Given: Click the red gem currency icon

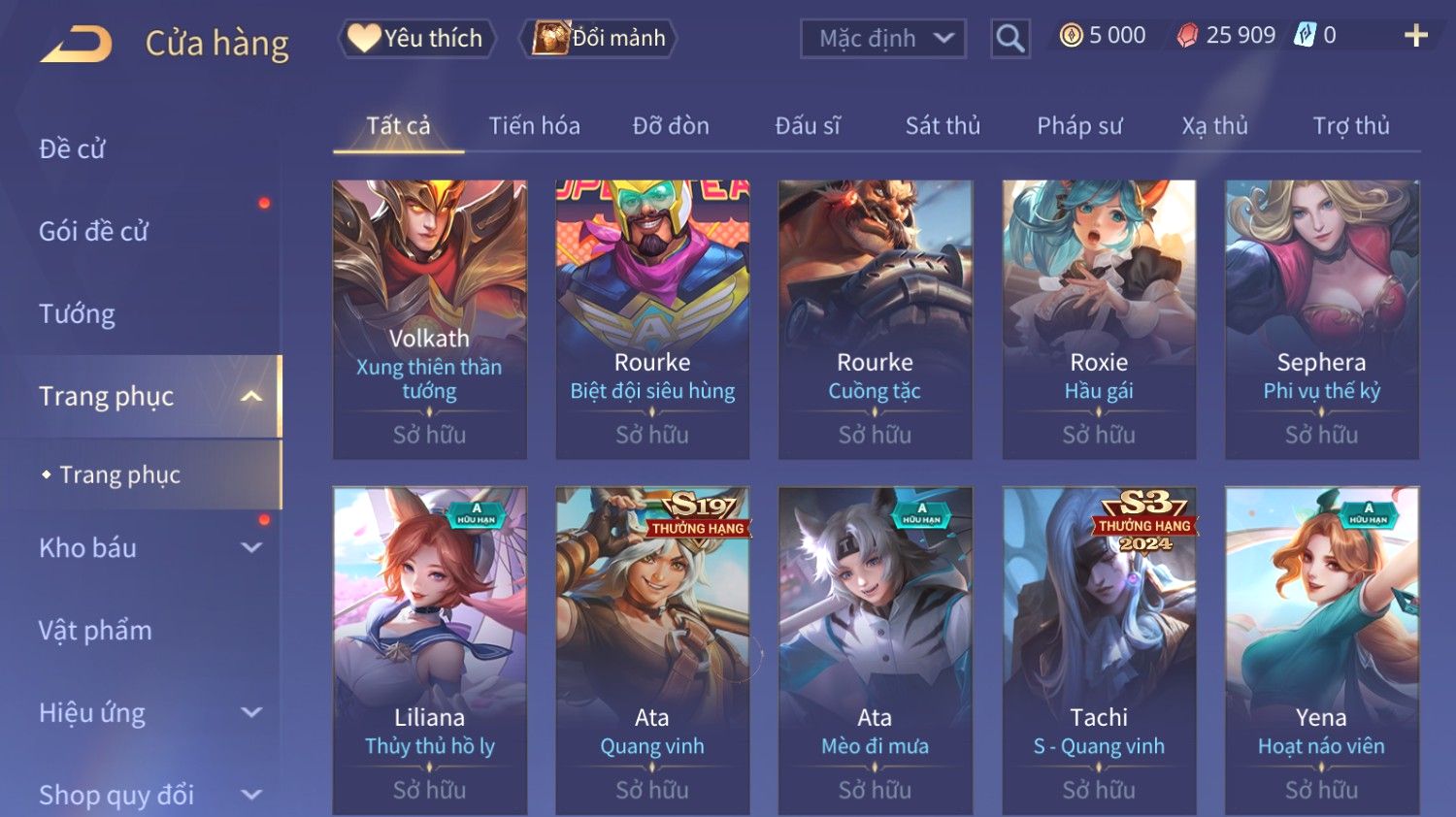Looking at the screenshot, I should click(x=1187, y=36).
